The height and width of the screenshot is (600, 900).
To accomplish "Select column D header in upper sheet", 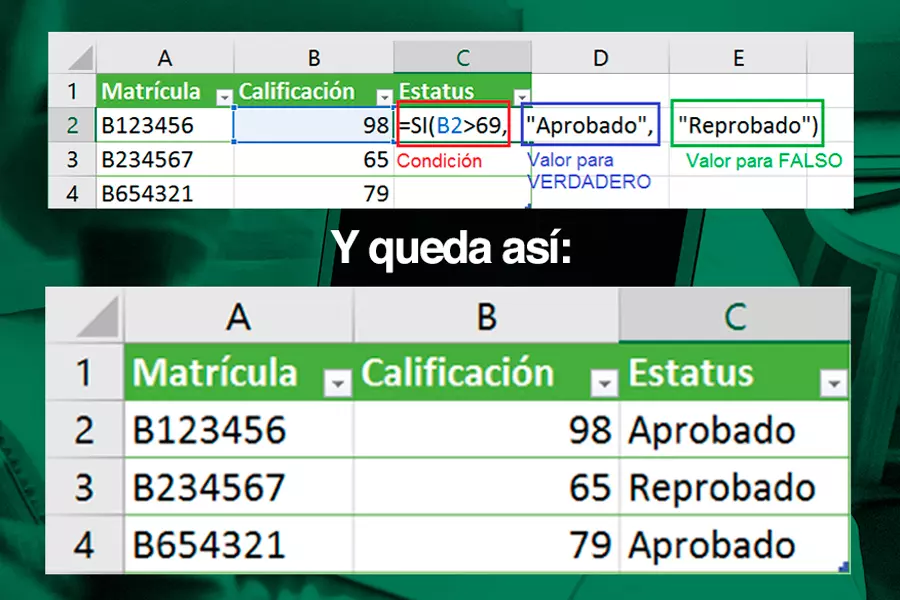I will [600, 57].
